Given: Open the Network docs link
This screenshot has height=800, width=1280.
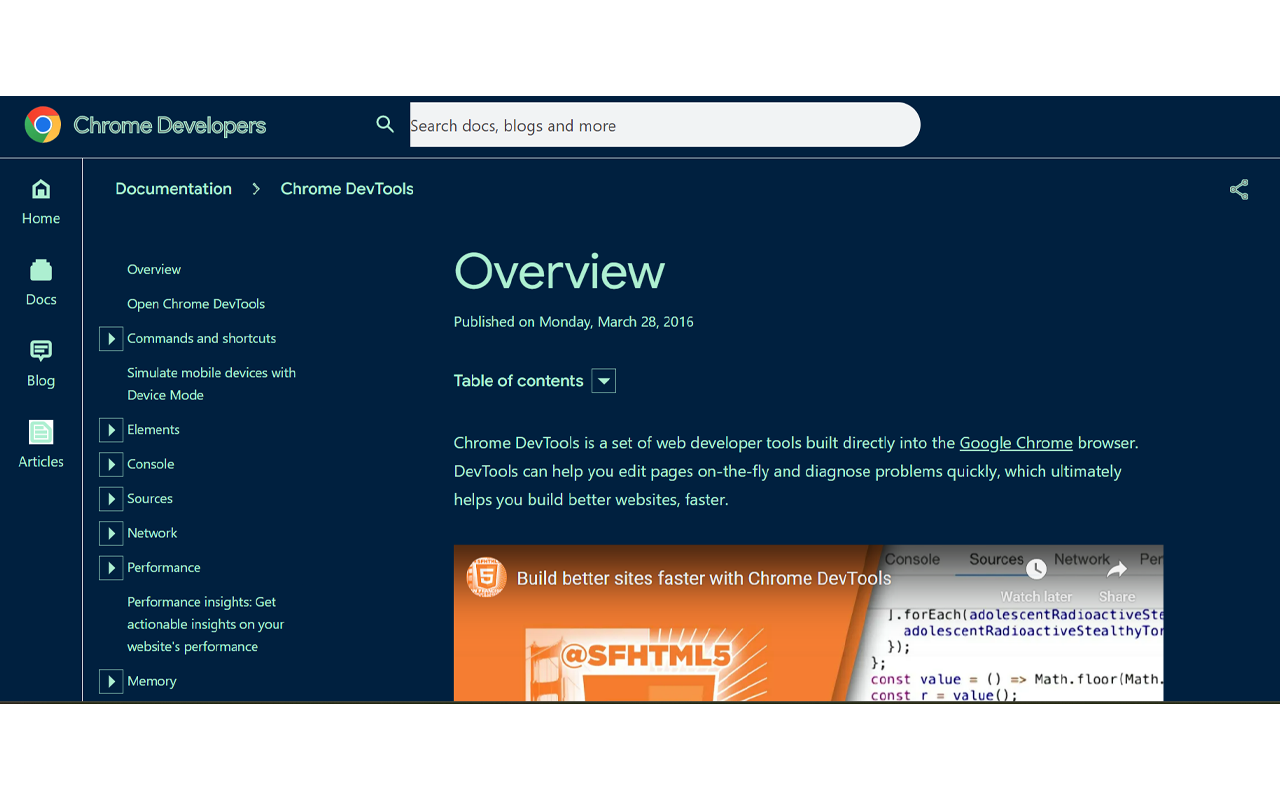Looking at the screenshot, I should 152,533.
